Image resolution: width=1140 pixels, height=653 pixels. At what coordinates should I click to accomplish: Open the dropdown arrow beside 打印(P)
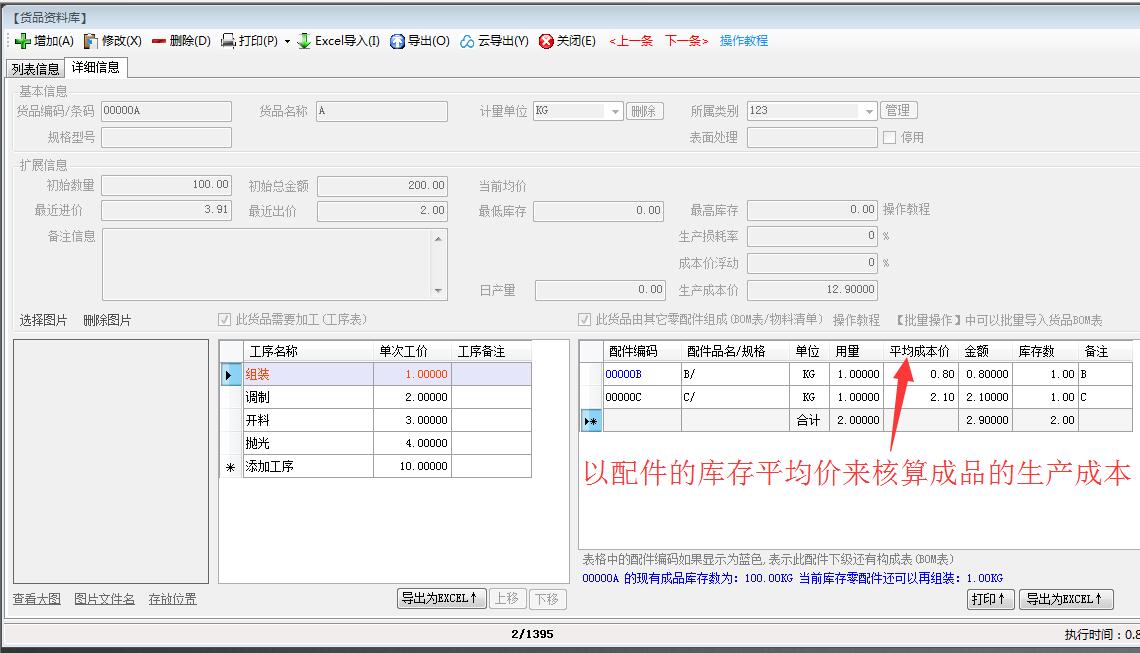(x=288, y=42)
